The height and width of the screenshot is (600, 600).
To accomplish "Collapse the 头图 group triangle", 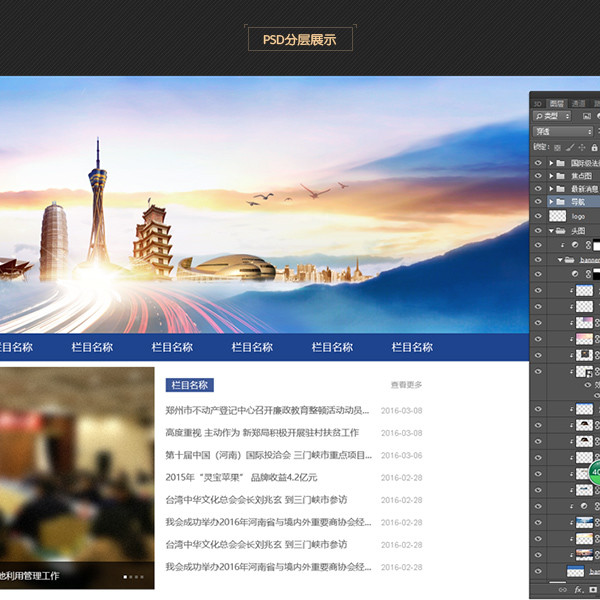I will pyautogui.click(x=551, y=231).
